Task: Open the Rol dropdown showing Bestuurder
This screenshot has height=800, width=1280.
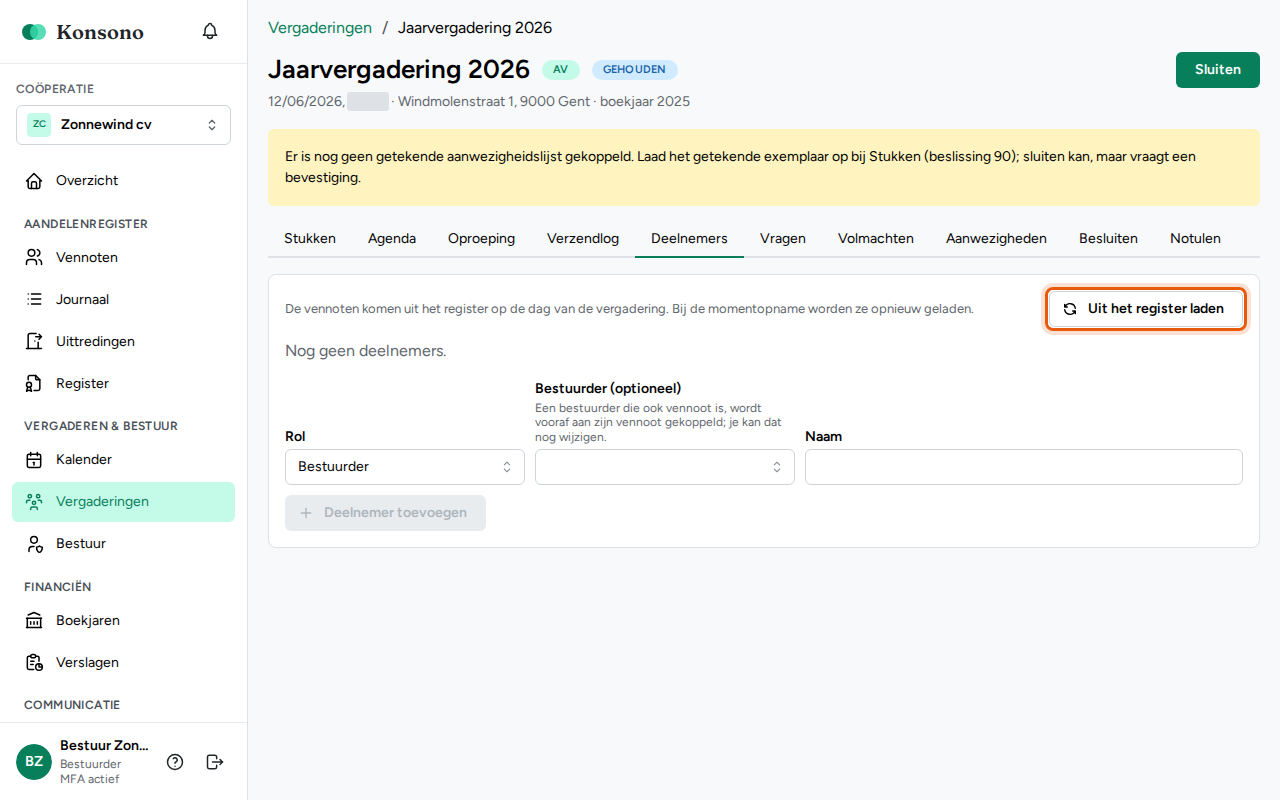Action: 405,467
